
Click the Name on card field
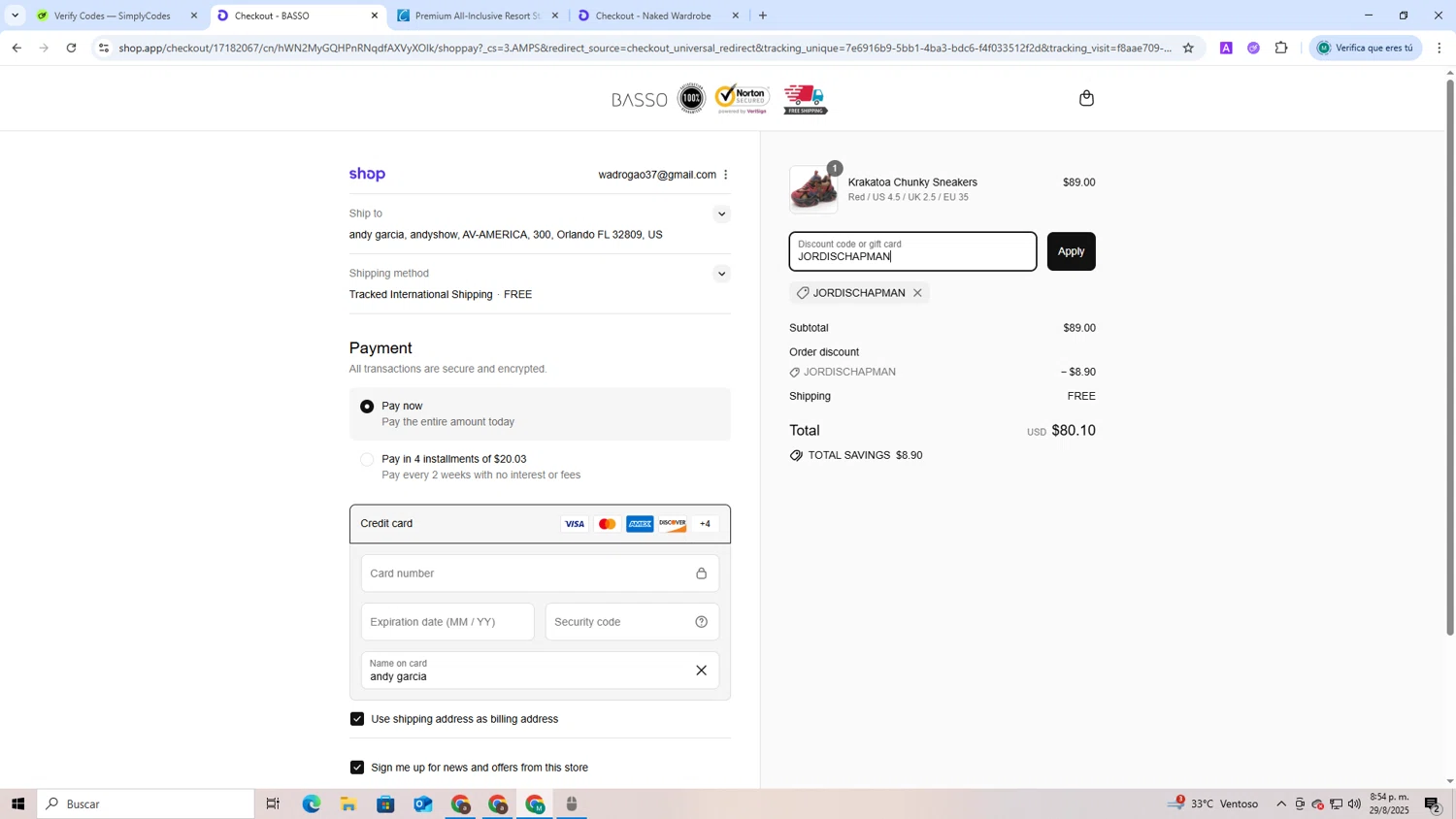click(x=540, y=671)
